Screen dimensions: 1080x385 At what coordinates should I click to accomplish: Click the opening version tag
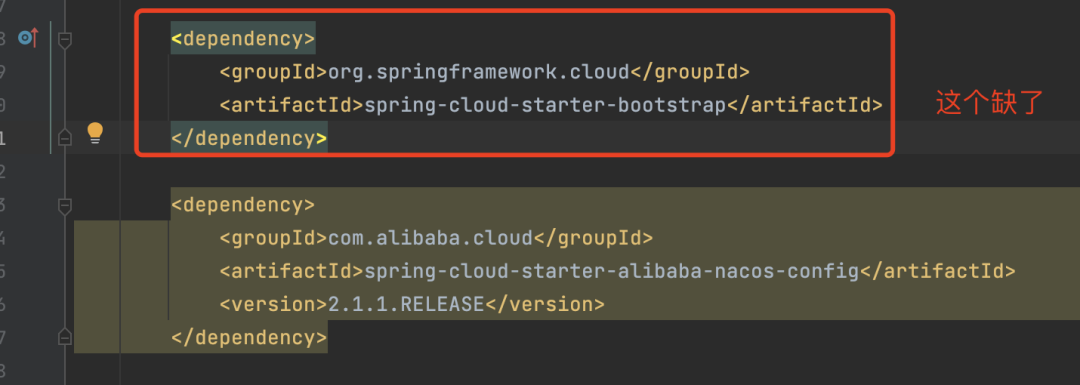coord(274,304)
